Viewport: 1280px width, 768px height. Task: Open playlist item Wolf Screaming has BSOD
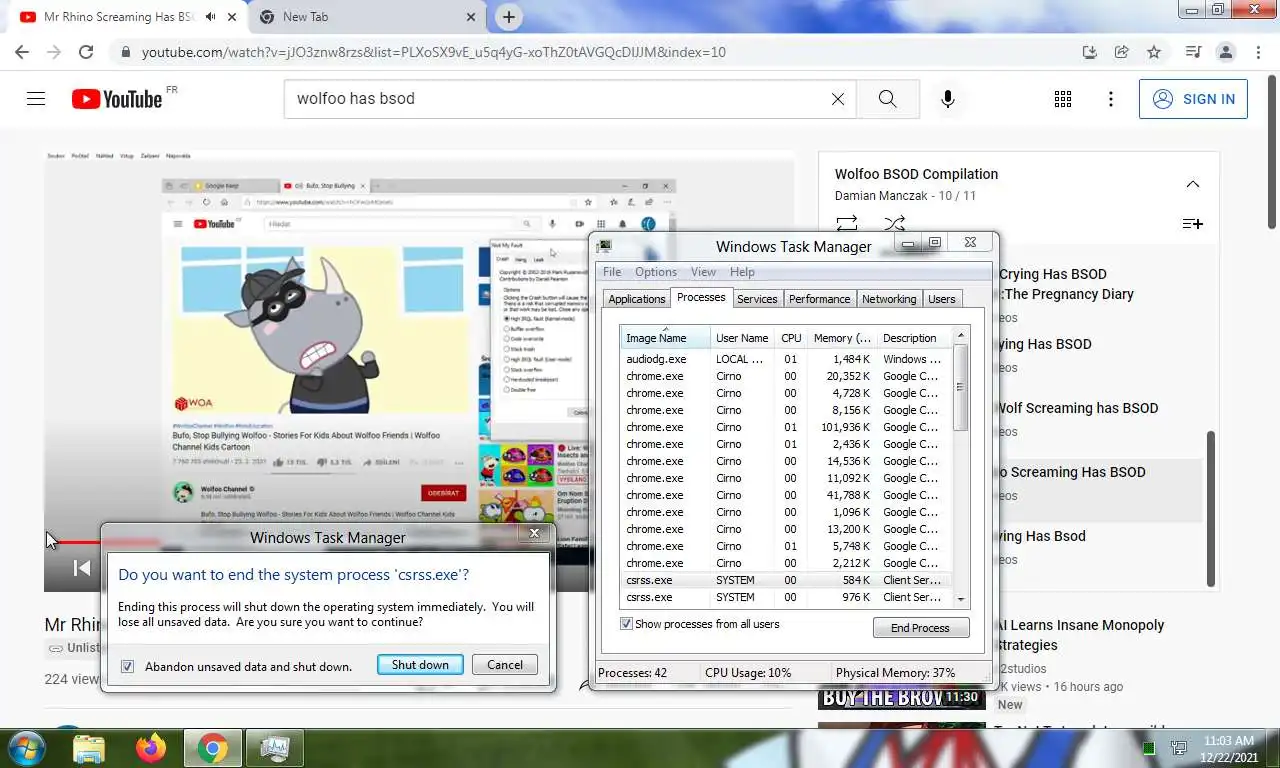pos(1077,408)
